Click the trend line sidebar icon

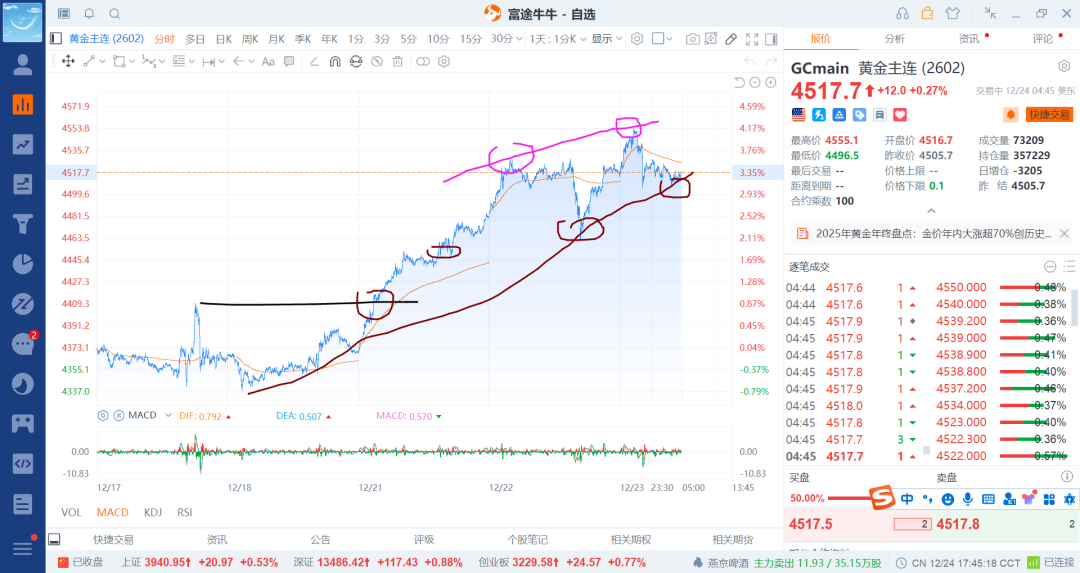point(23,144)
